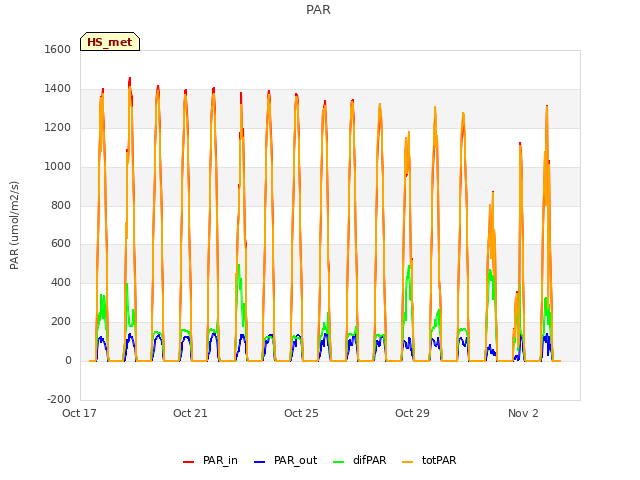Click the Nov 2 x-axis tick label

coord(523,413)
